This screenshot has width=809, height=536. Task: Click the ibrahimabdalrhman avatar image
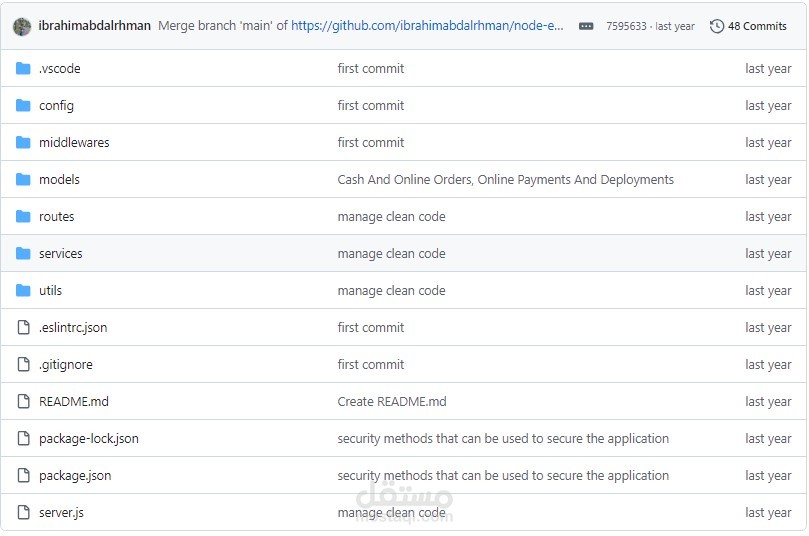click(x=22, y=26)
